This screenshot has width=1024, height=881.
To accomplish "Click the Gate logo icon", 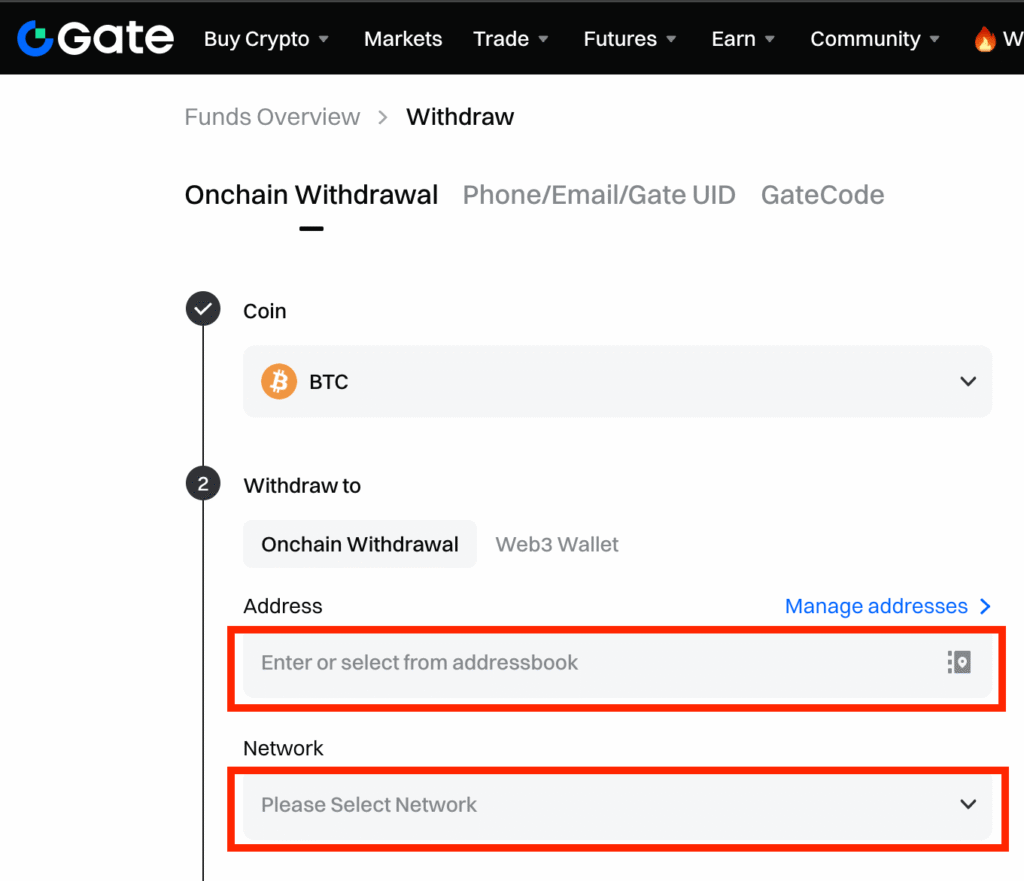I will tap(35, 39).
